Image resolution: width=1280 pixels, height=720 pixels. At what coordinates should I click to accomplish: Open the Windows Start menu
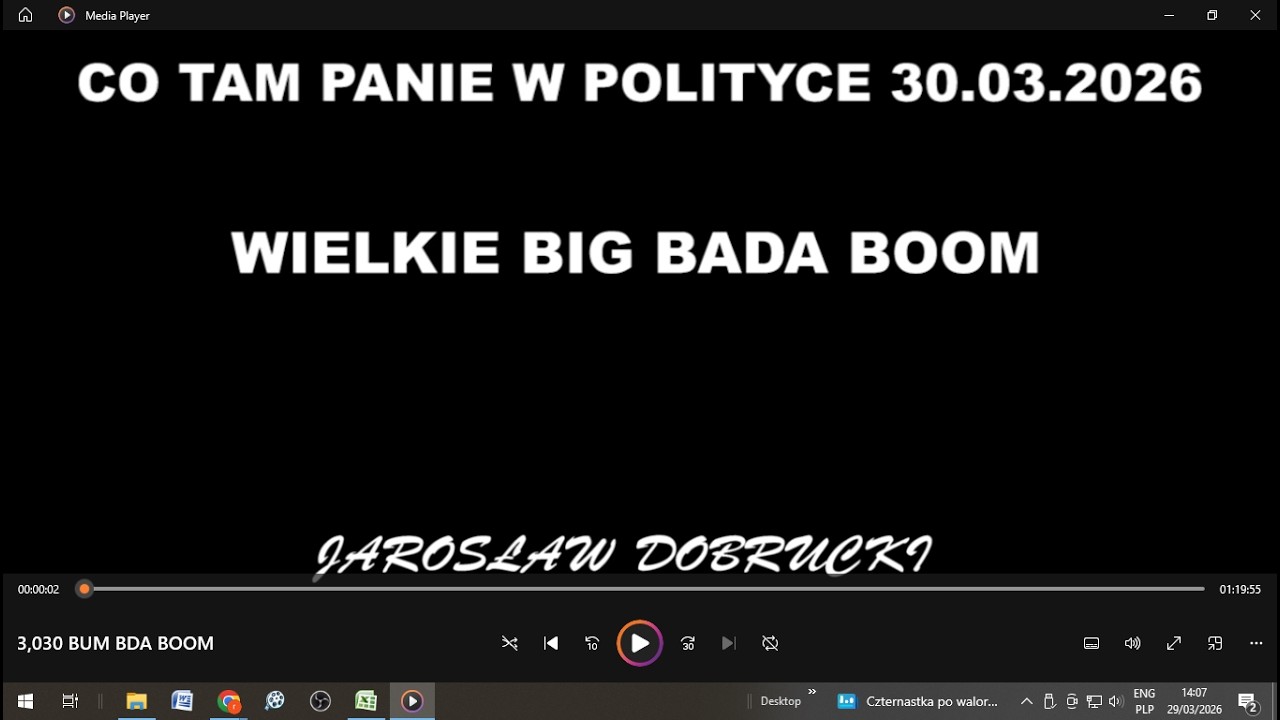click(x=25, y=701)
